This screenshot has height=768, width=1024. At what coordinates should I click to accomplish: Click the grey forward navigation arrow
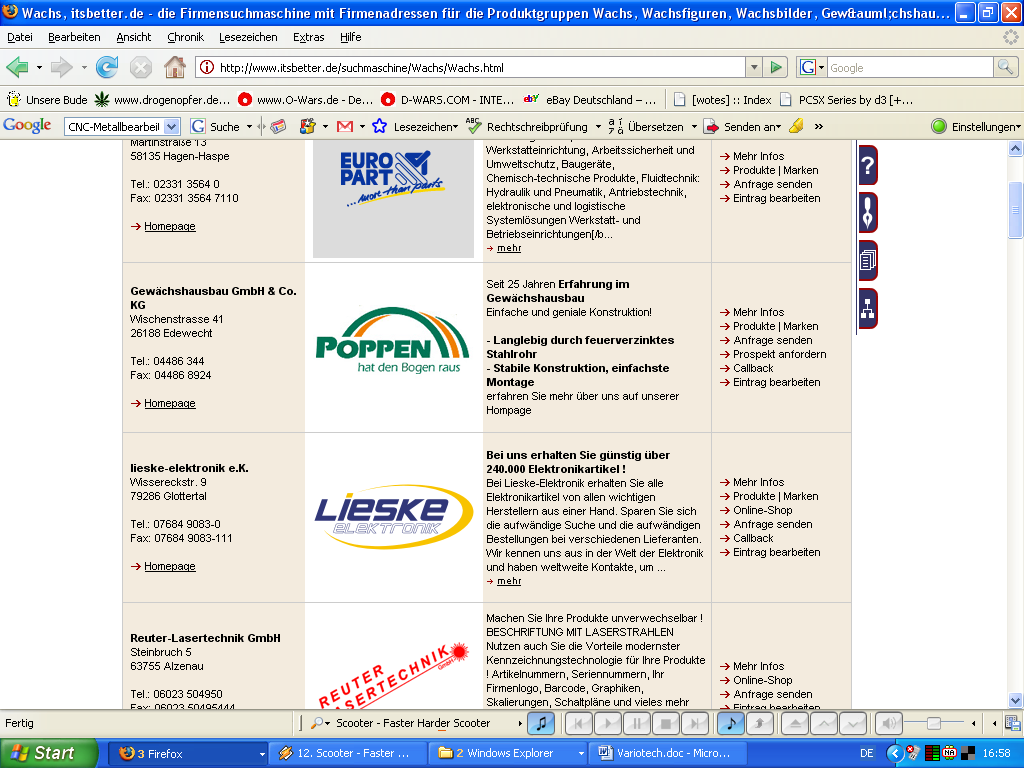coord(61,67)
